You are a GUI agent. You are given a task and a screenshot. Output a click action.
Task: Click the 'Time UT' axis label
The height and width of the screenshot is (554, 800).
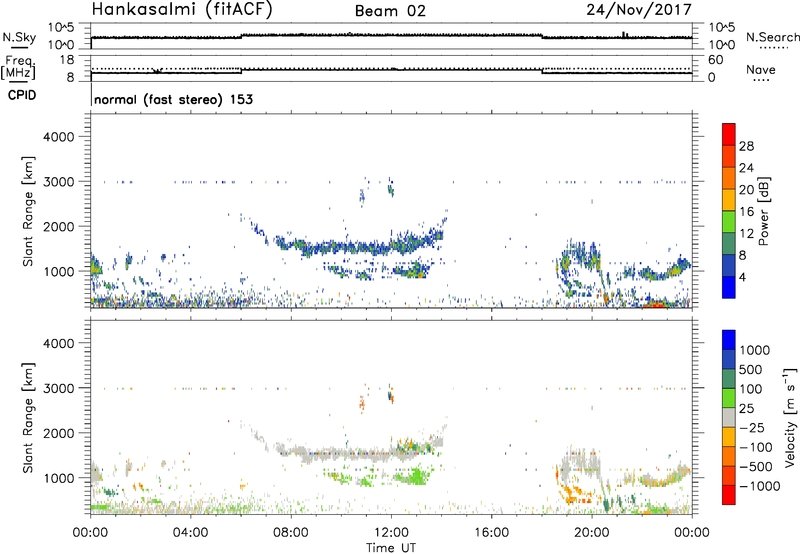(391, 548)
